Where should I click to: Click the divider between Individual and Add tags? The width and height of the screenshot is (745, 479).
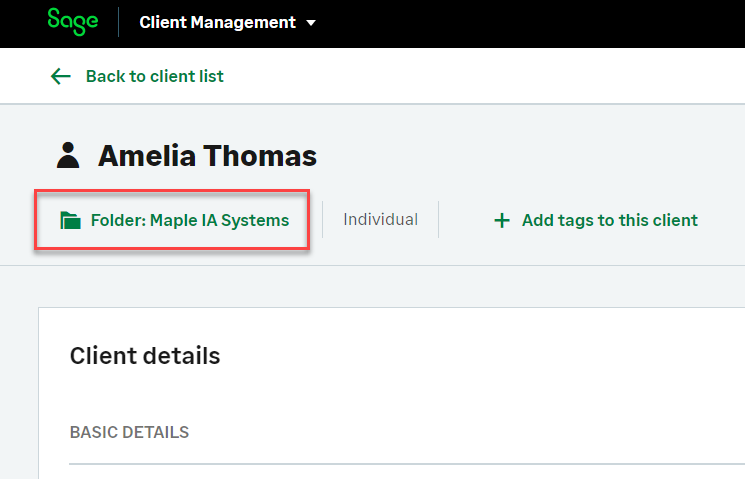(x=438, y=220)
